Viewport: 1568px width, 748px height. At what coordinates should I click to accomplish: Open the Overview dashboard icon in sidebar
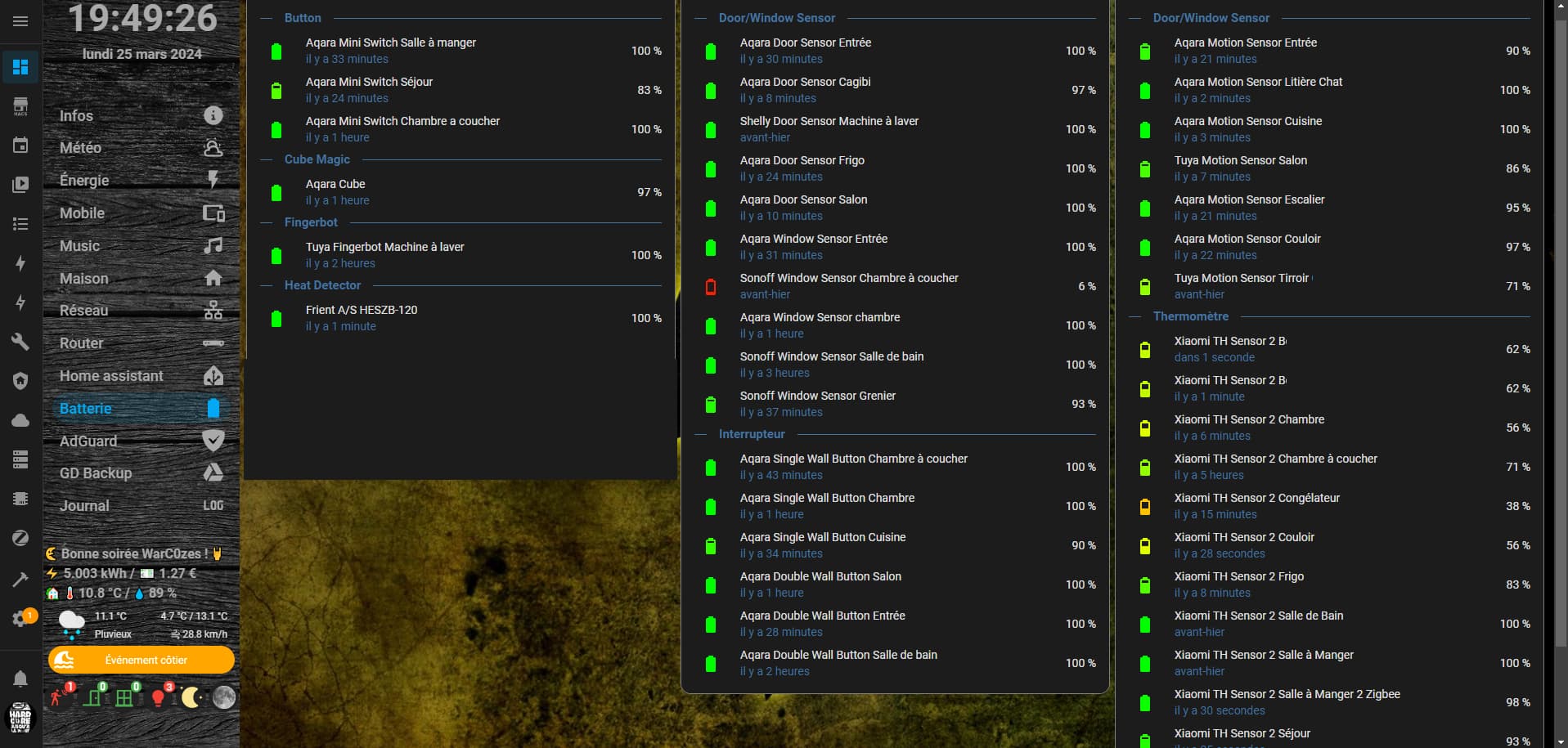pos(20,67)
